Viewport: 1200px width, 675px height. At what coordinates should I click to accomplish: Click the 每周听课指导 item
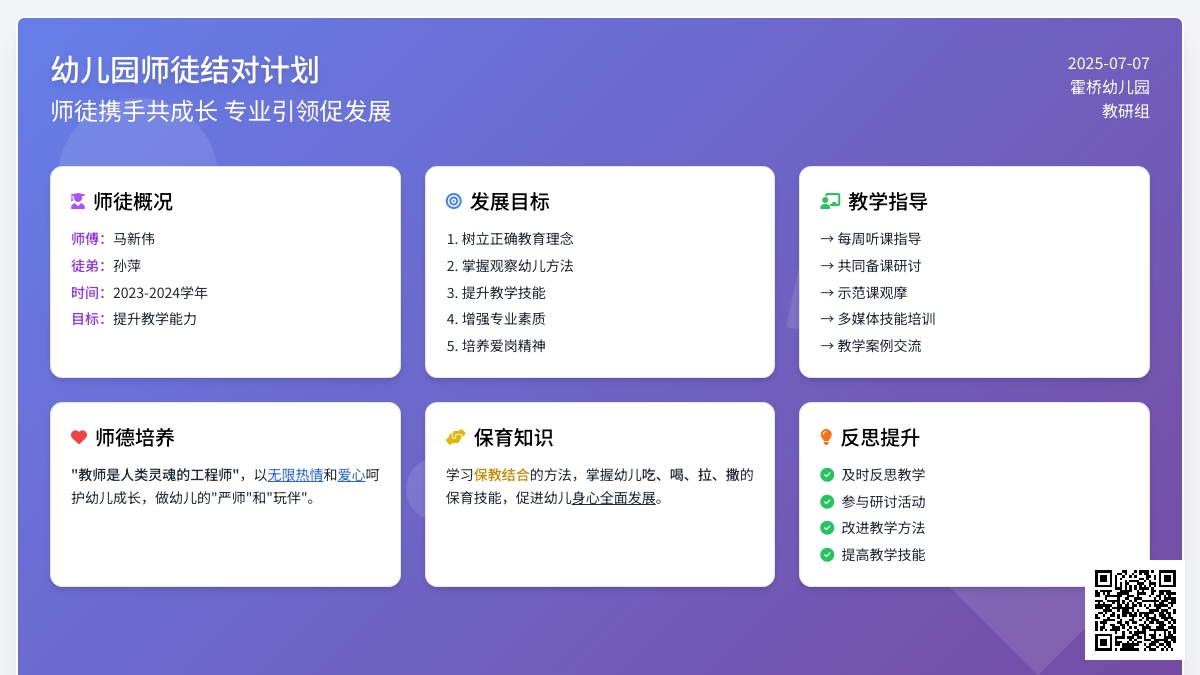(x=871, y=239)
